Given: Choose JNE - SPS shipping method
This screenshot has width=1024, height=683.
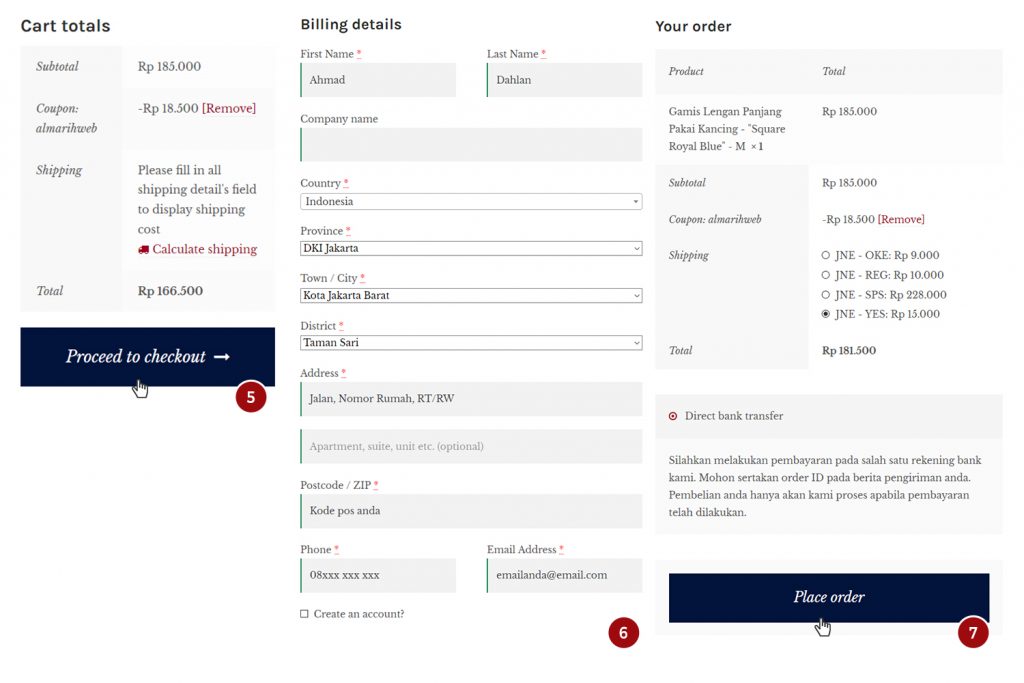Looking at the screenshot, I should coord(826,295).
